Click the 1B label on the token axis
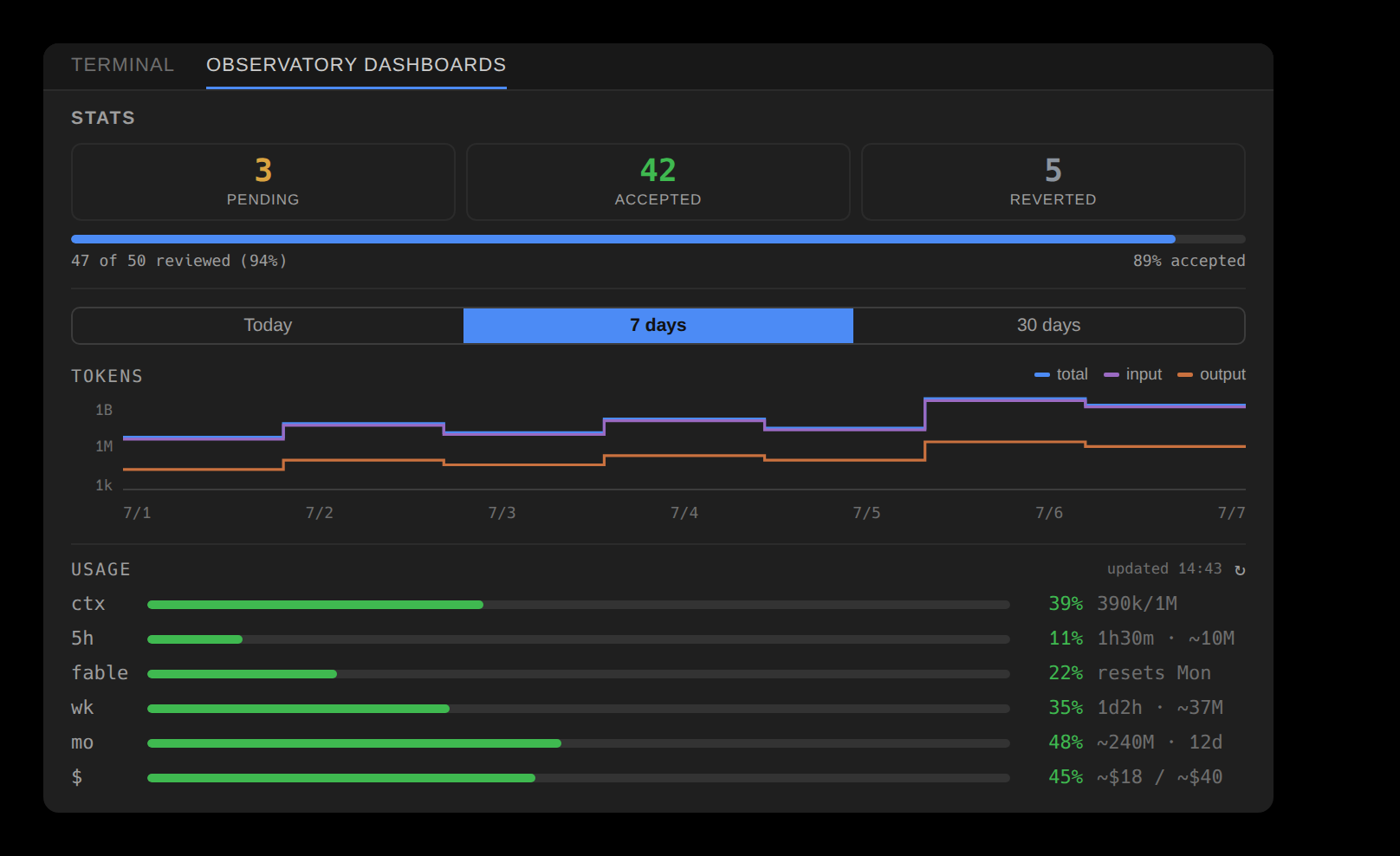The width and height of the screenshot is (1400, 856). 104,410
